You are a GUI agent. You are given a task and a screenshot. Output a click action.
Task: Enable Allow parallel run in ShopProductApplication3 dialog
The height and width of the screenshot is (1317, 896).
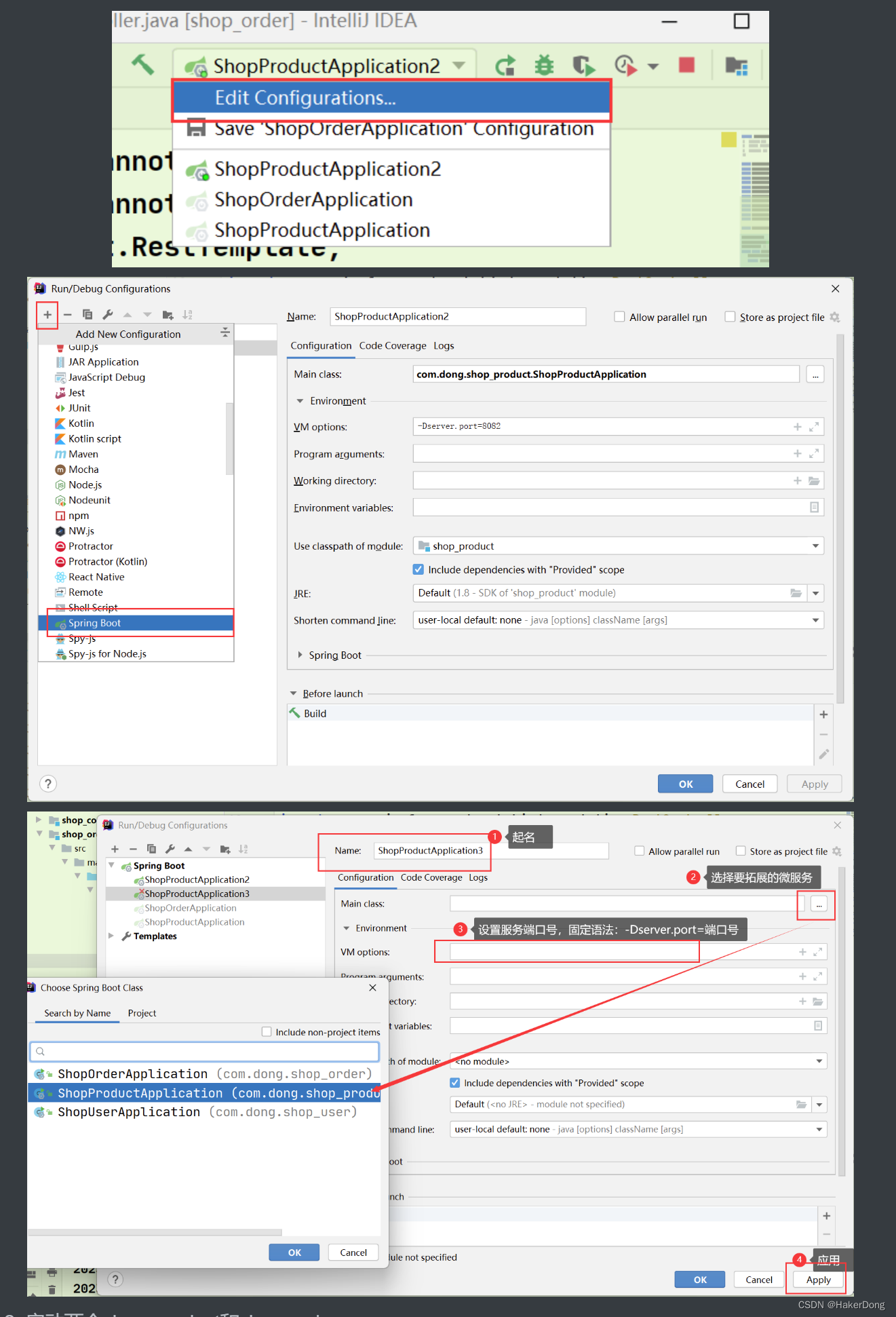click(x=639, y=851)
